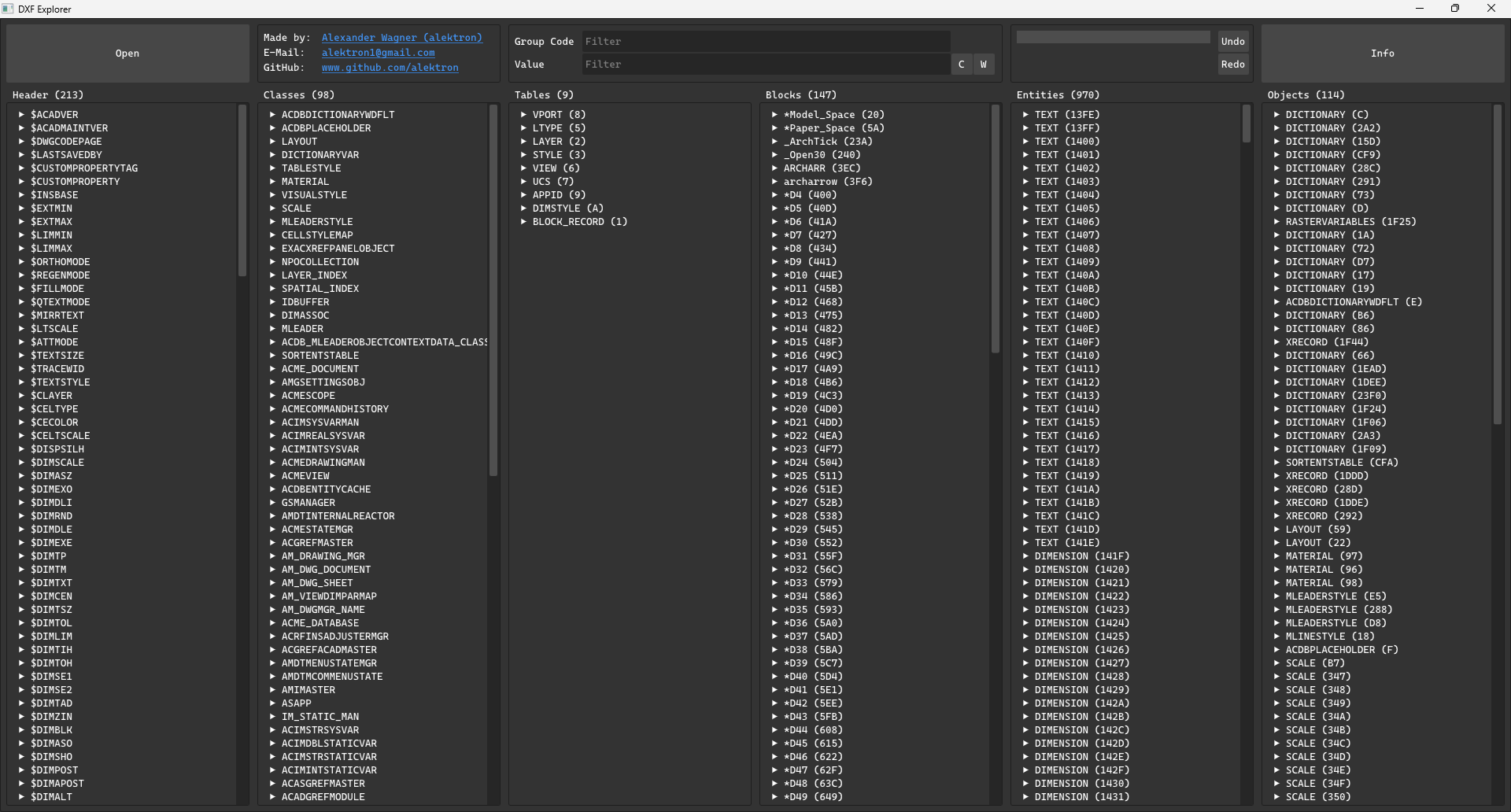Expand the BLOCK_RECORD (1) table
Viewport: 1511px width, 812px height.
(x=523, y=222)
